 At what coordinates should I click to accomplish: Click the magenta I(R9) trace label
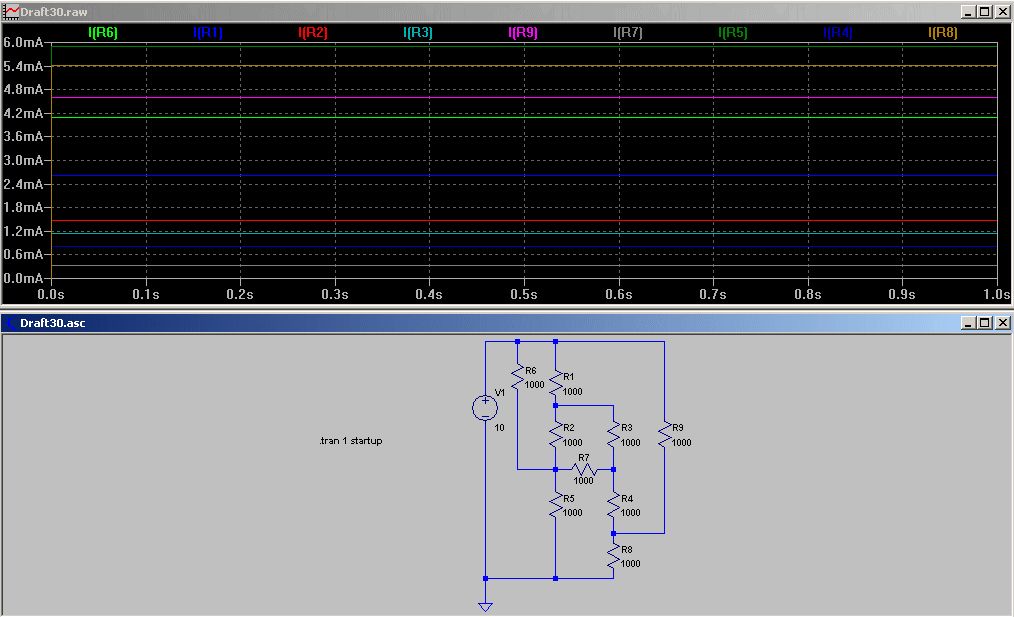pos(523,33)
